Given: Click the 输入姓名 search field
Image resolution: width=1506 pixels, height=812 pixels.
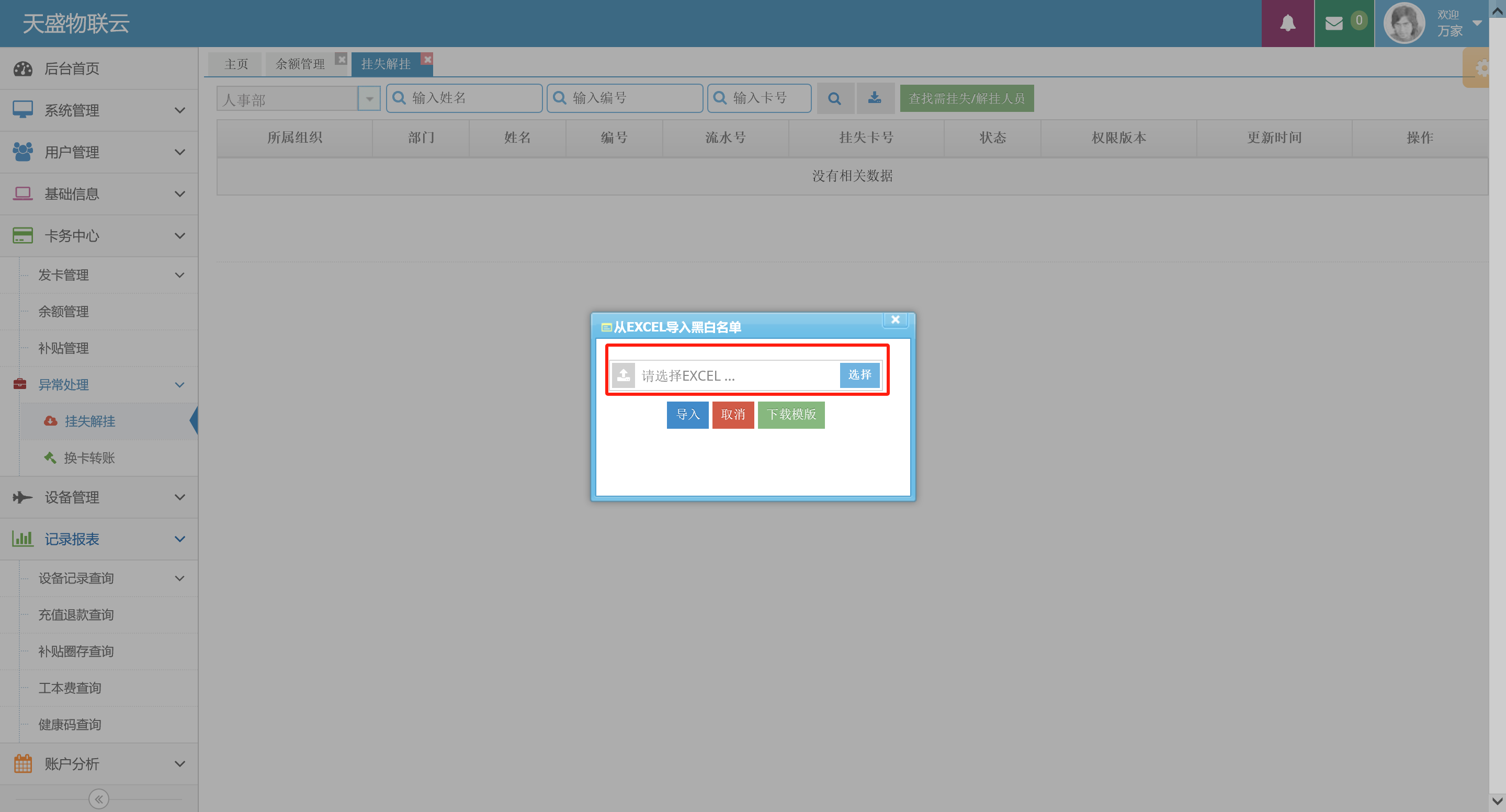Looking at the screenshot, I should click(464, 98).
